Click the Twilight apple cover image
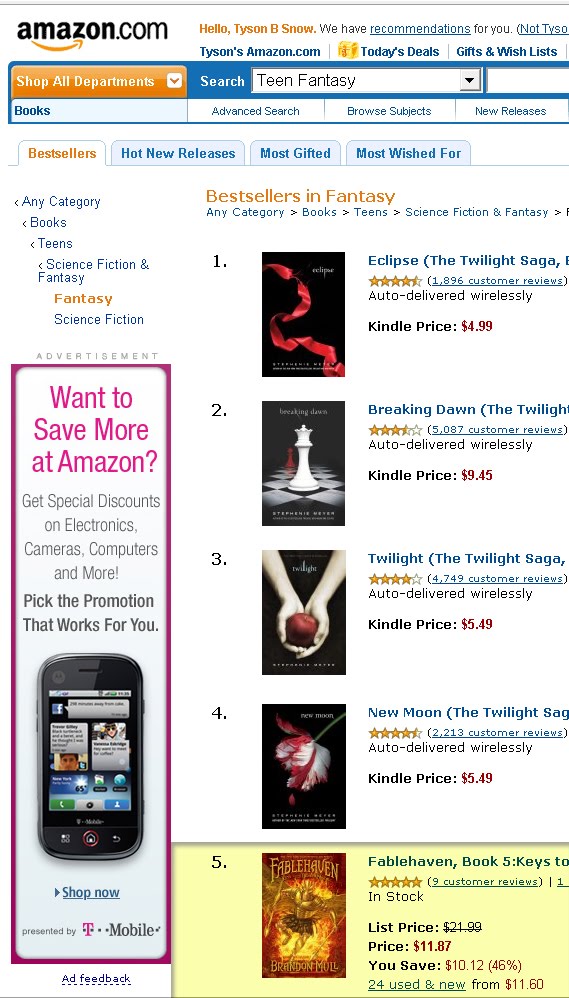The image size is (569, 998). 304,612
